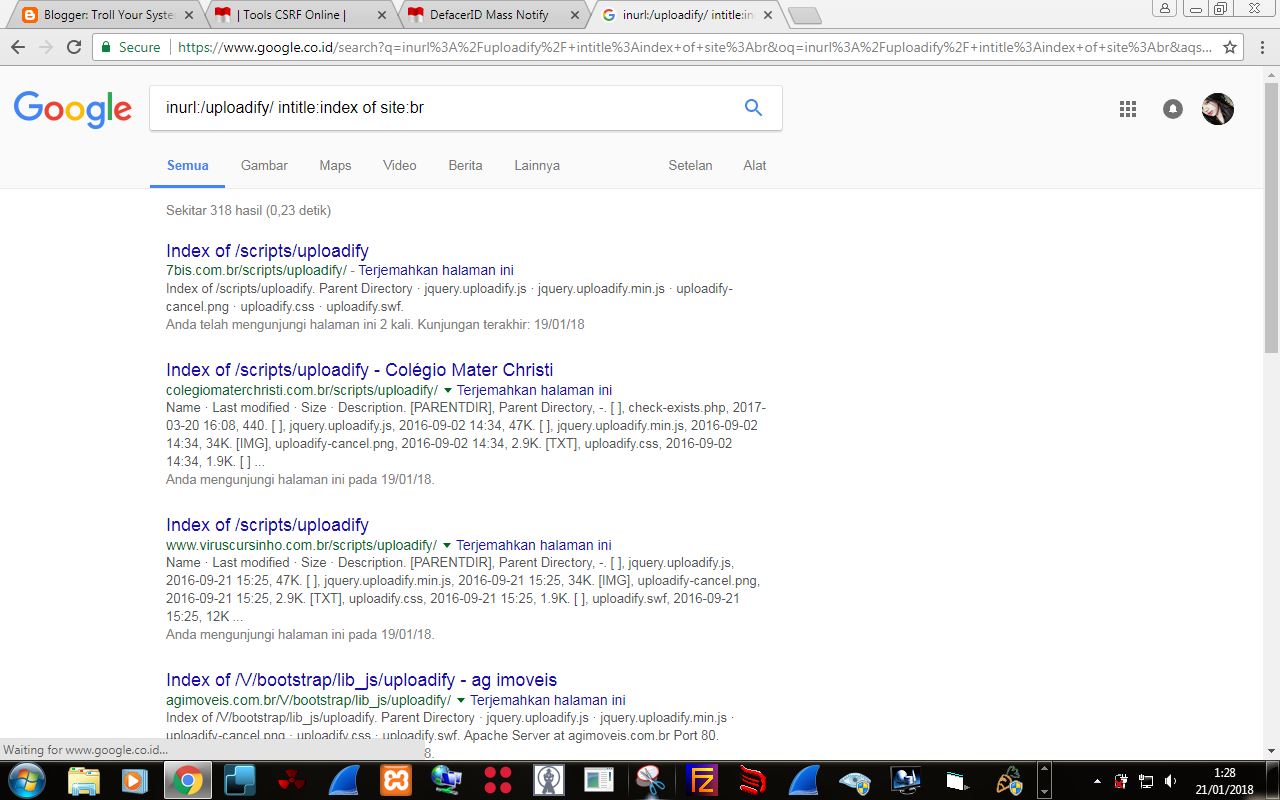
Task: Open Alat search tools
Action: 754,165
